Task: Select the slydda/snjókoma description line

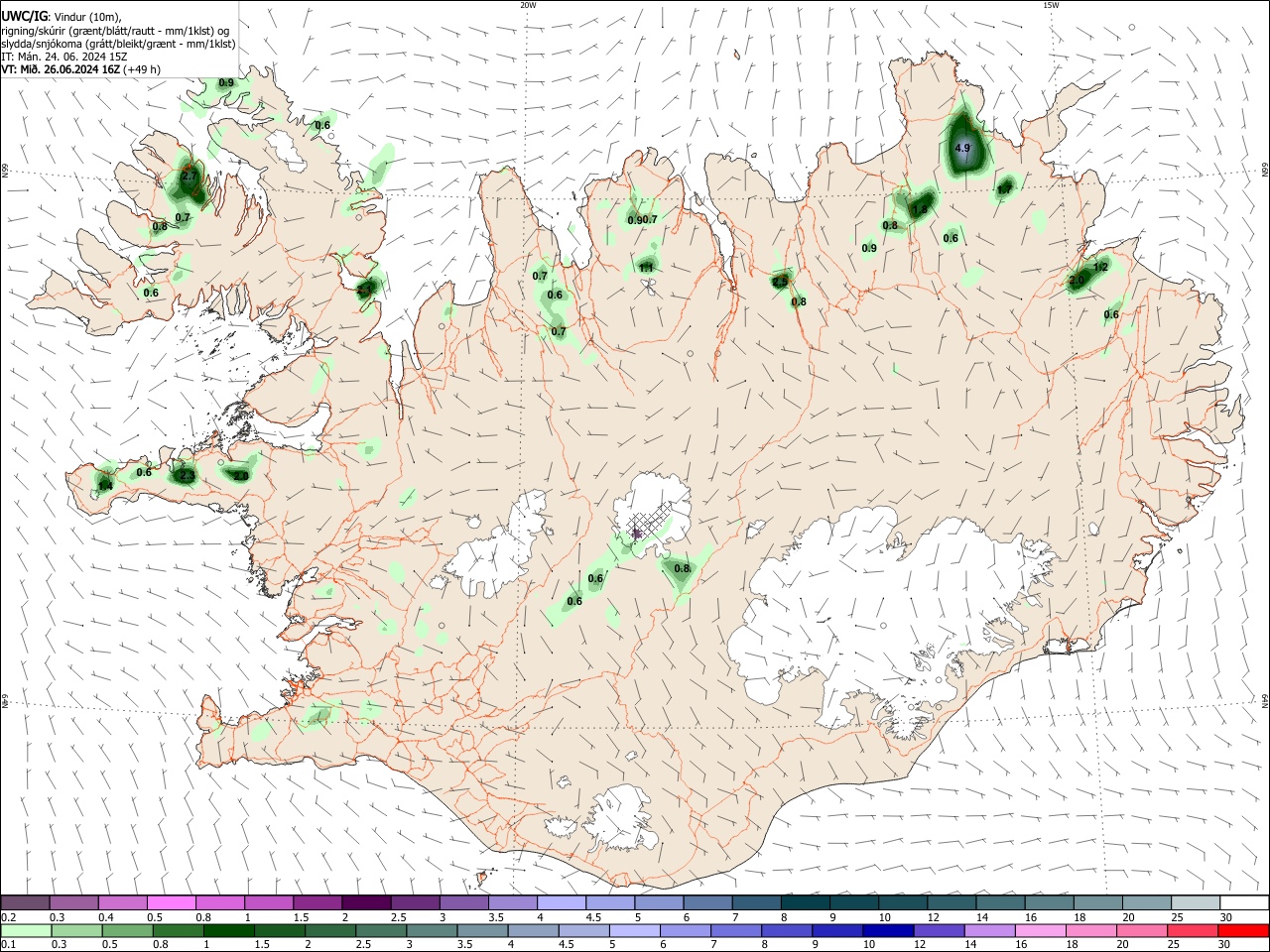Action: point(119,44)
